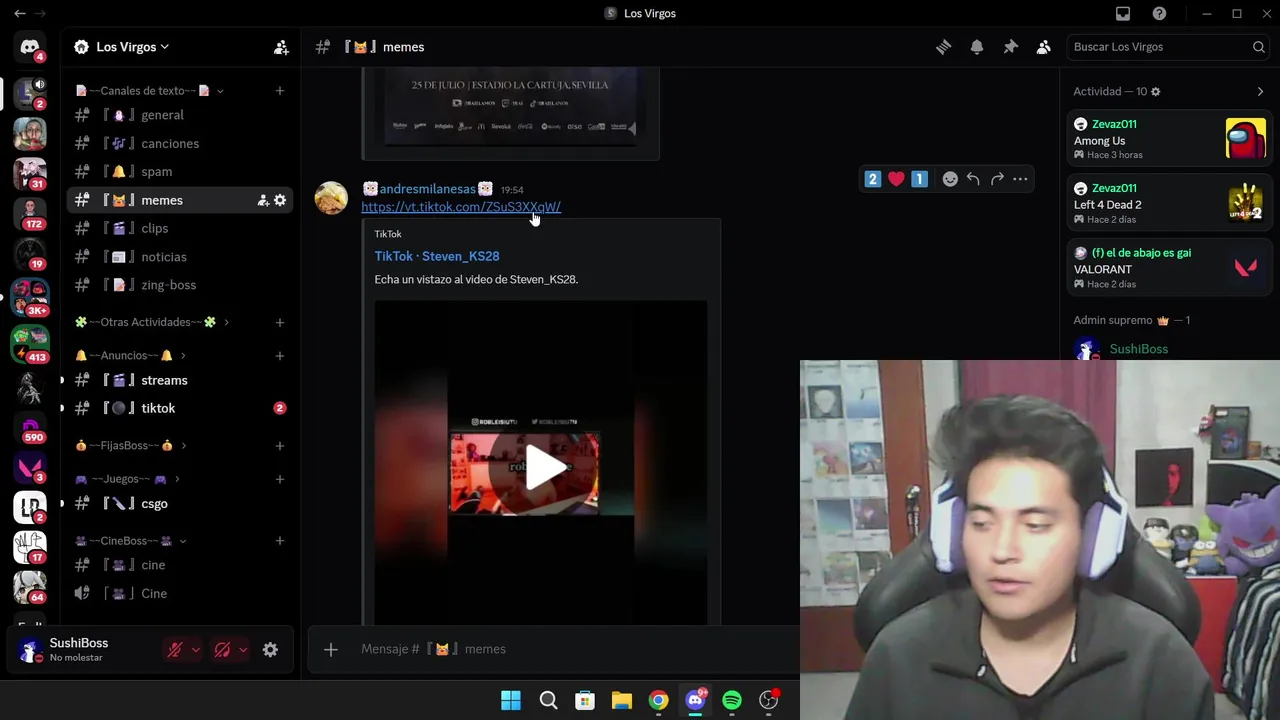Collapse the CineBoss category
This screenshot has width=1280, height=720.
click(131, 541)
